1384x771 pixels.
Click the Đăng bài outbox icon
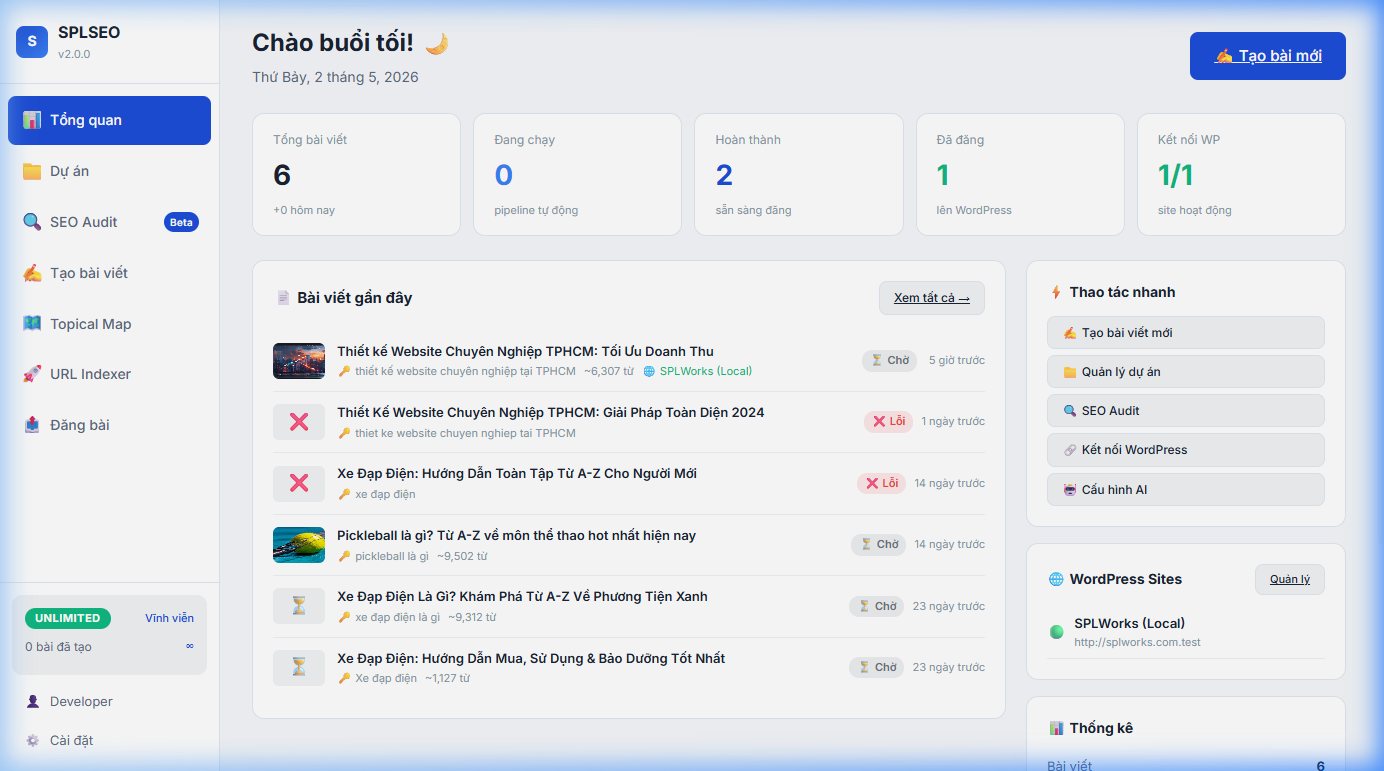32,425
